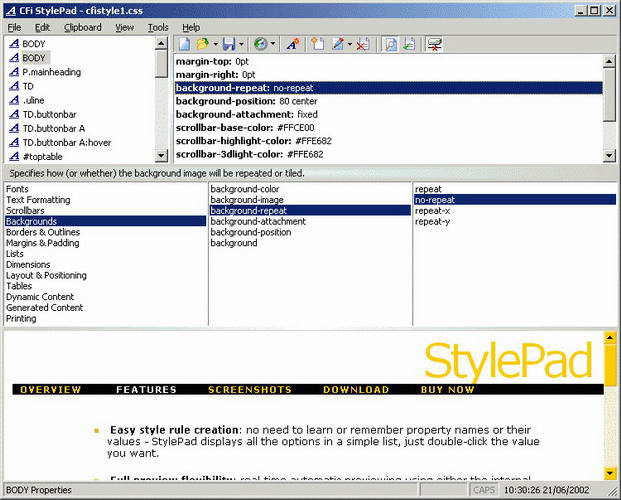621x500 pixels.
Task: Select the background-position: 80 center property
Action: tap(246, 101)
